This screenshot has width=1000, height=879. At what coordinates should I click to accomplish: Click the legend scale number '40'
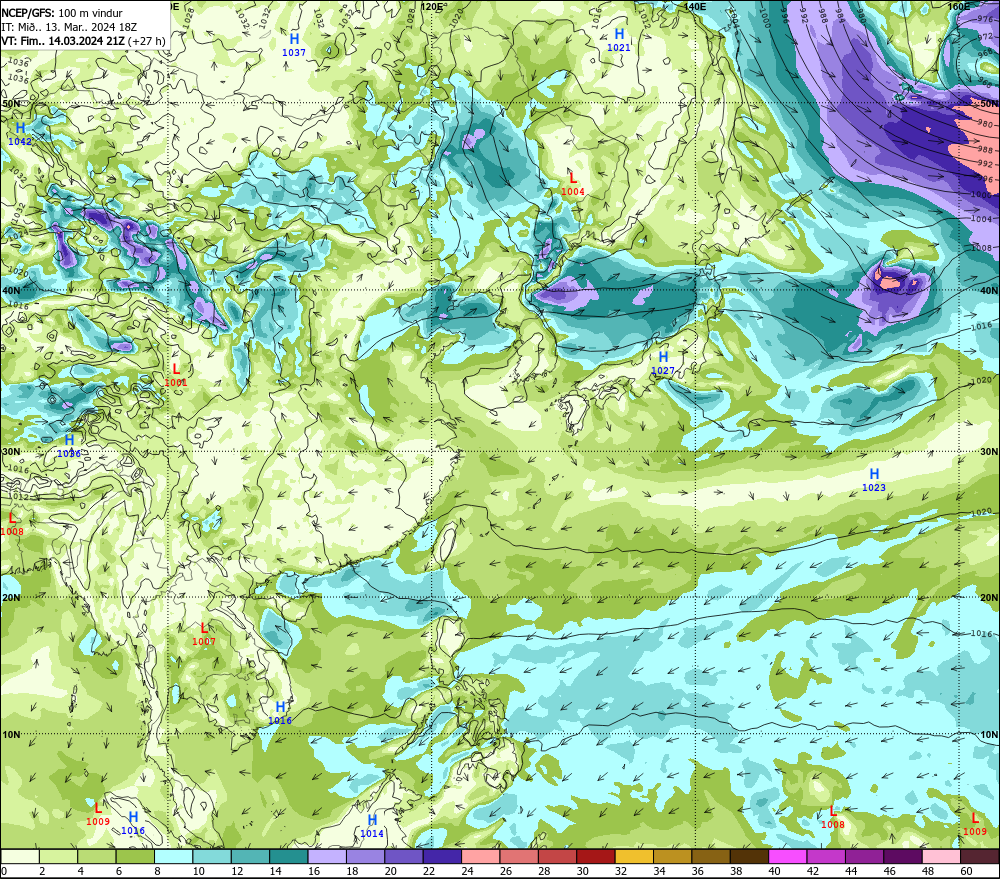coord(774,871)
